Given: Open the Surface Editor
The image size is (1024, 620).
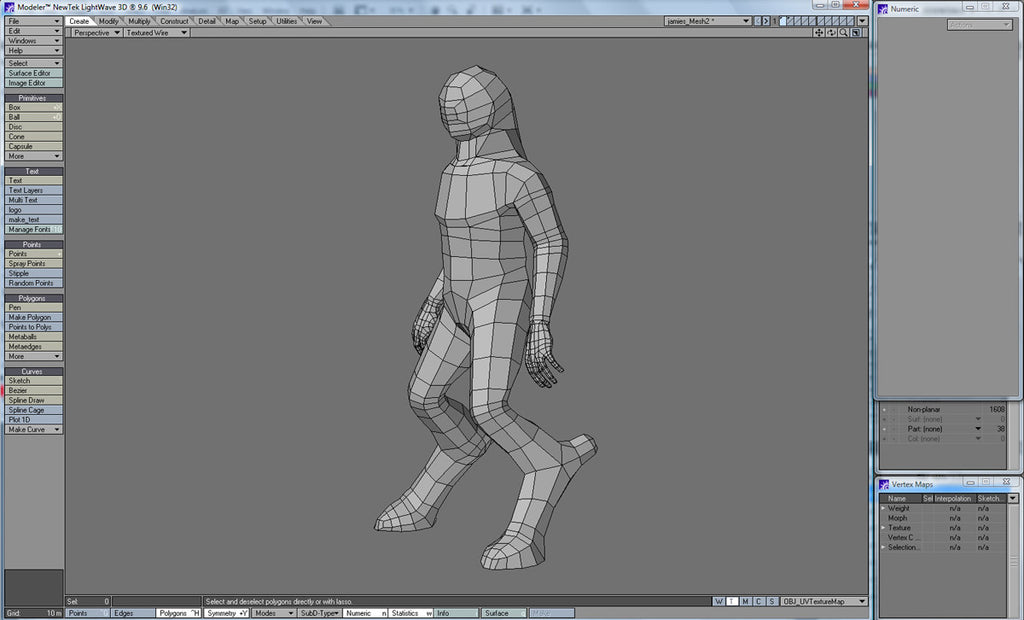Looking at the screenshot, I should point(31,72).
